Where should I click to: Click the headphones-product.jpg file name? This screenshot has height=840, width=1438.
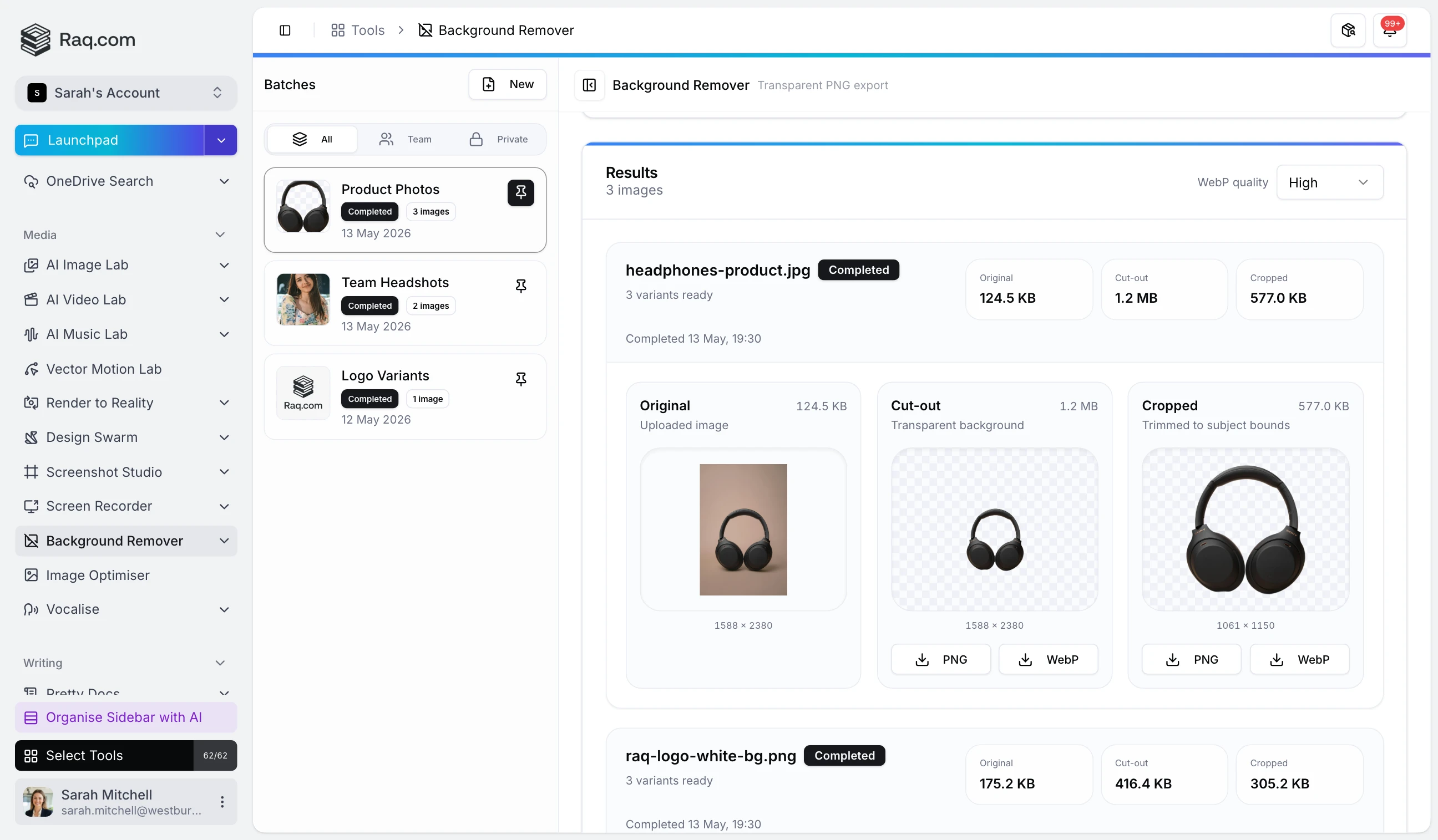717,271
